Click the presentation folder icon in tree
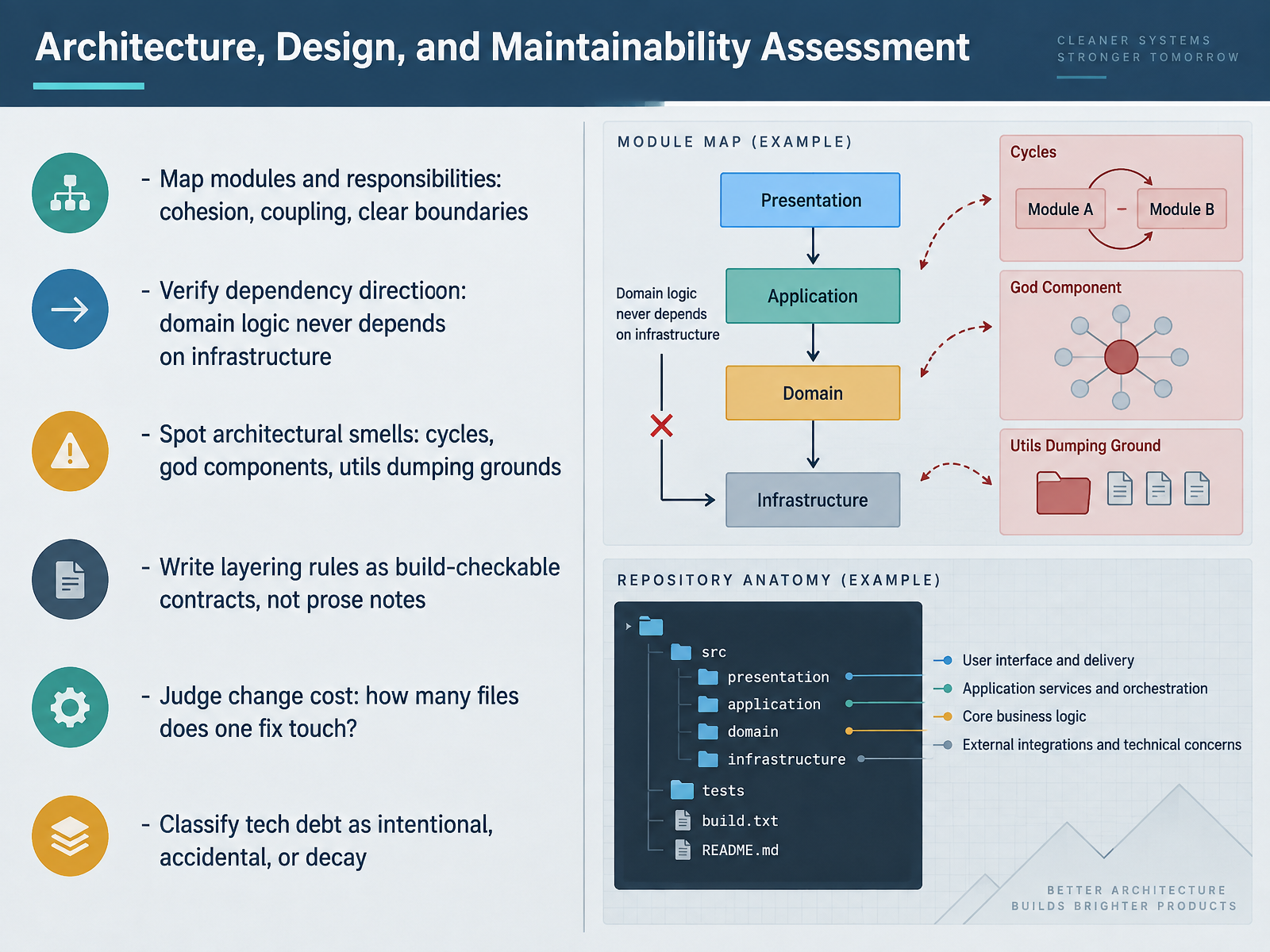 click(708, 677)
